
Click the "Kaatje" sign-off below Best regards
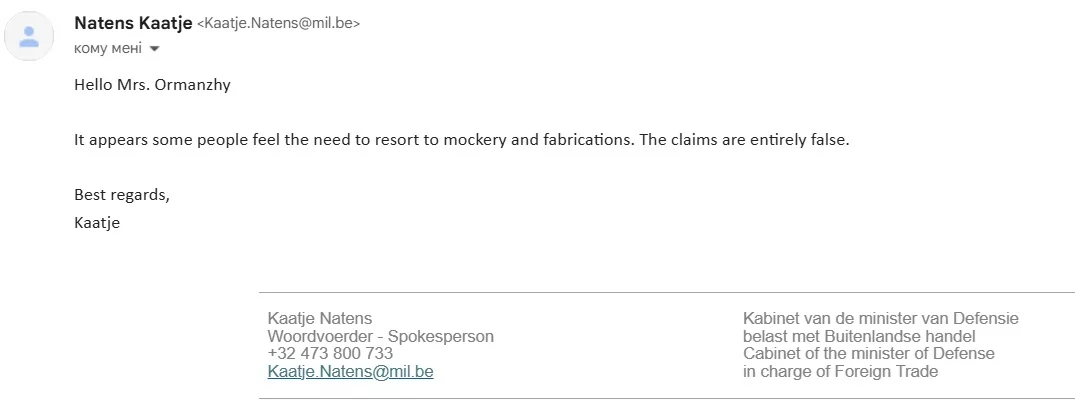[97, 223]
